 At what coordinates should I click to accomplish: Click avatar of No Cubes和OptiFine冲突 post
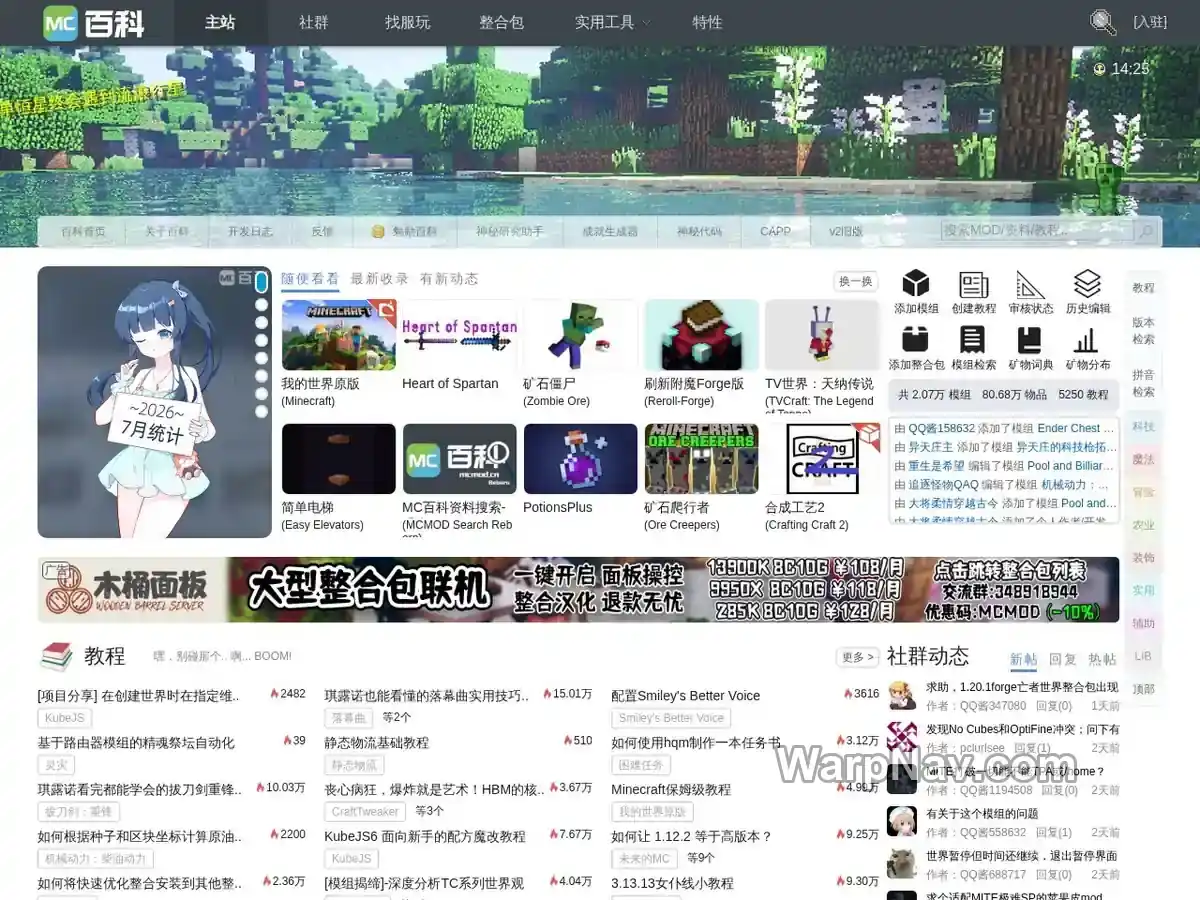902,738
